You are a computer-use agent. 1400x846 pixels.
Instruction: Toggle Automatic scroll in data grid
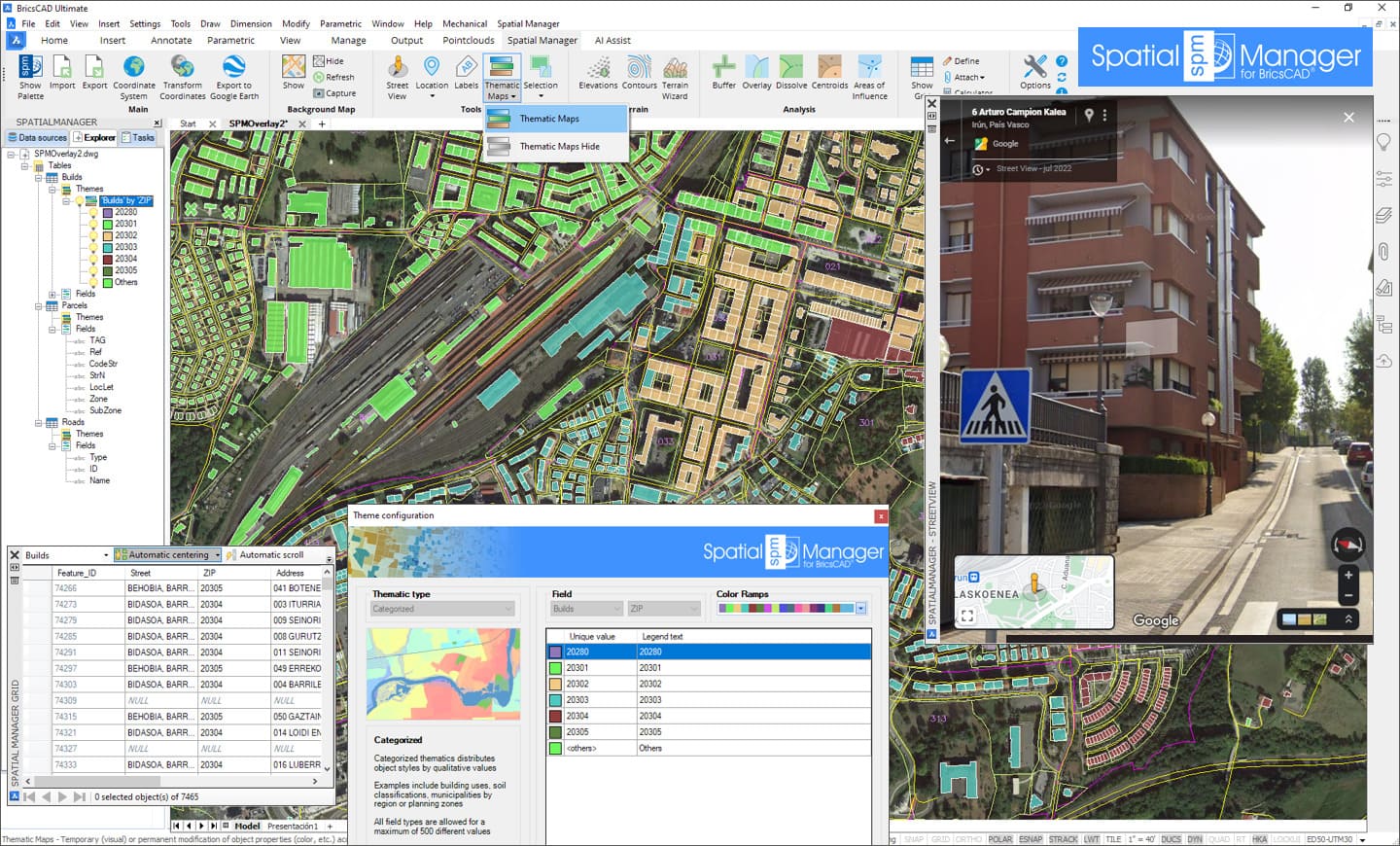click(264, 555)
